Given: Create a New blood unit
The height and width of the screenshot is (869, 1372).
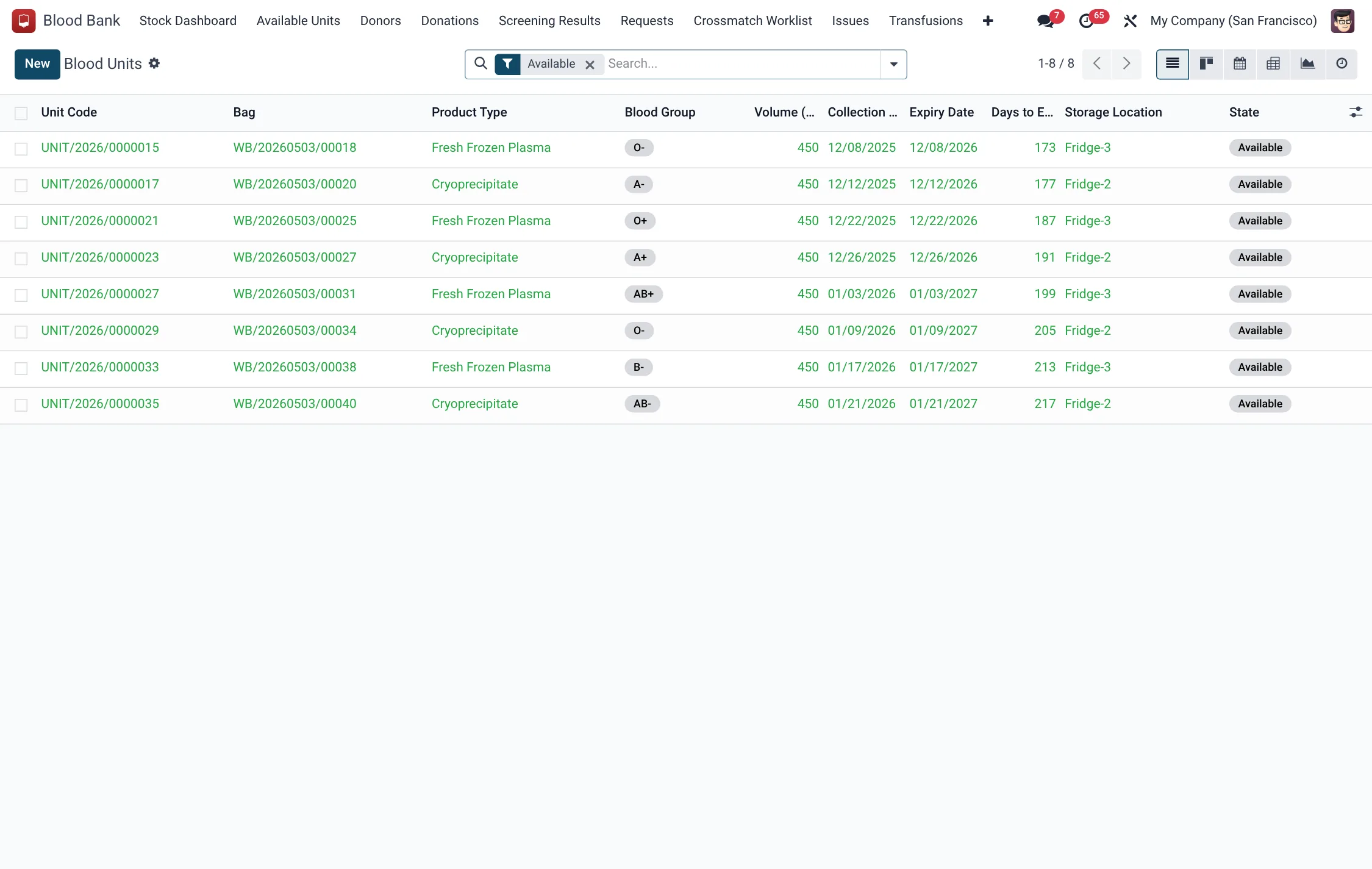Looking at the screenshot, I should 37,64.
